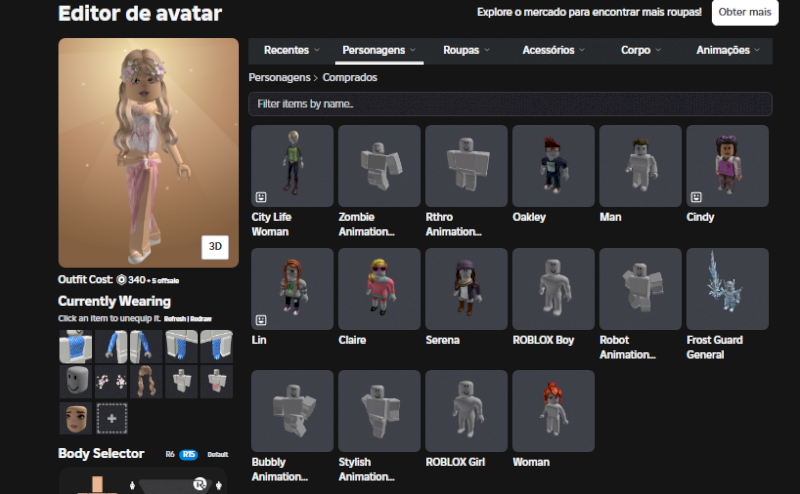Expand the Recentes dropdown arrow
This screenshot has height=494, width=800.
pos(317,50)
